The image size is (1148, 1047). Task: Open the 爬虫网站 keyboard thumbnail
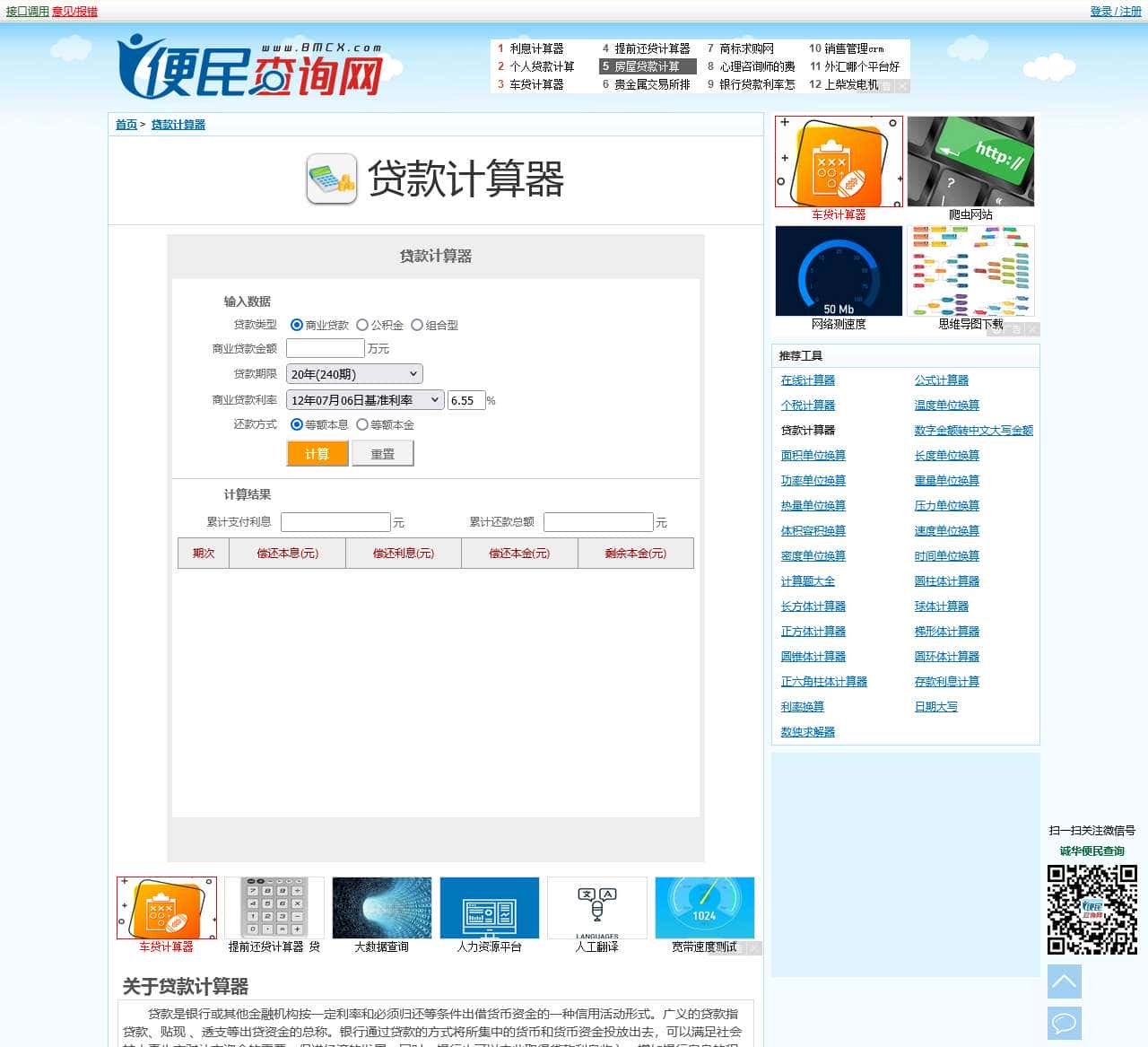point(970,161)
